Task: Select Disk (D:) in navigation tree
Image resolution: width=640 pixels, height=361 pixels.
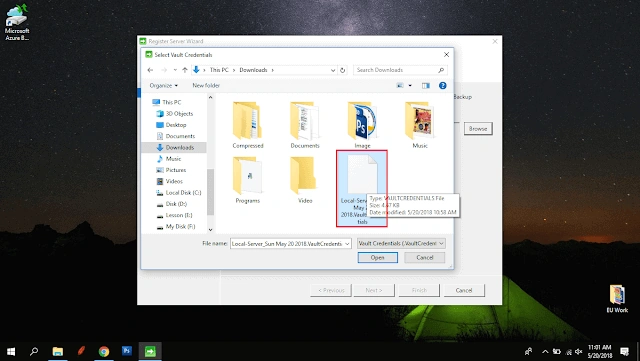Action: click(x=171, y=204)
